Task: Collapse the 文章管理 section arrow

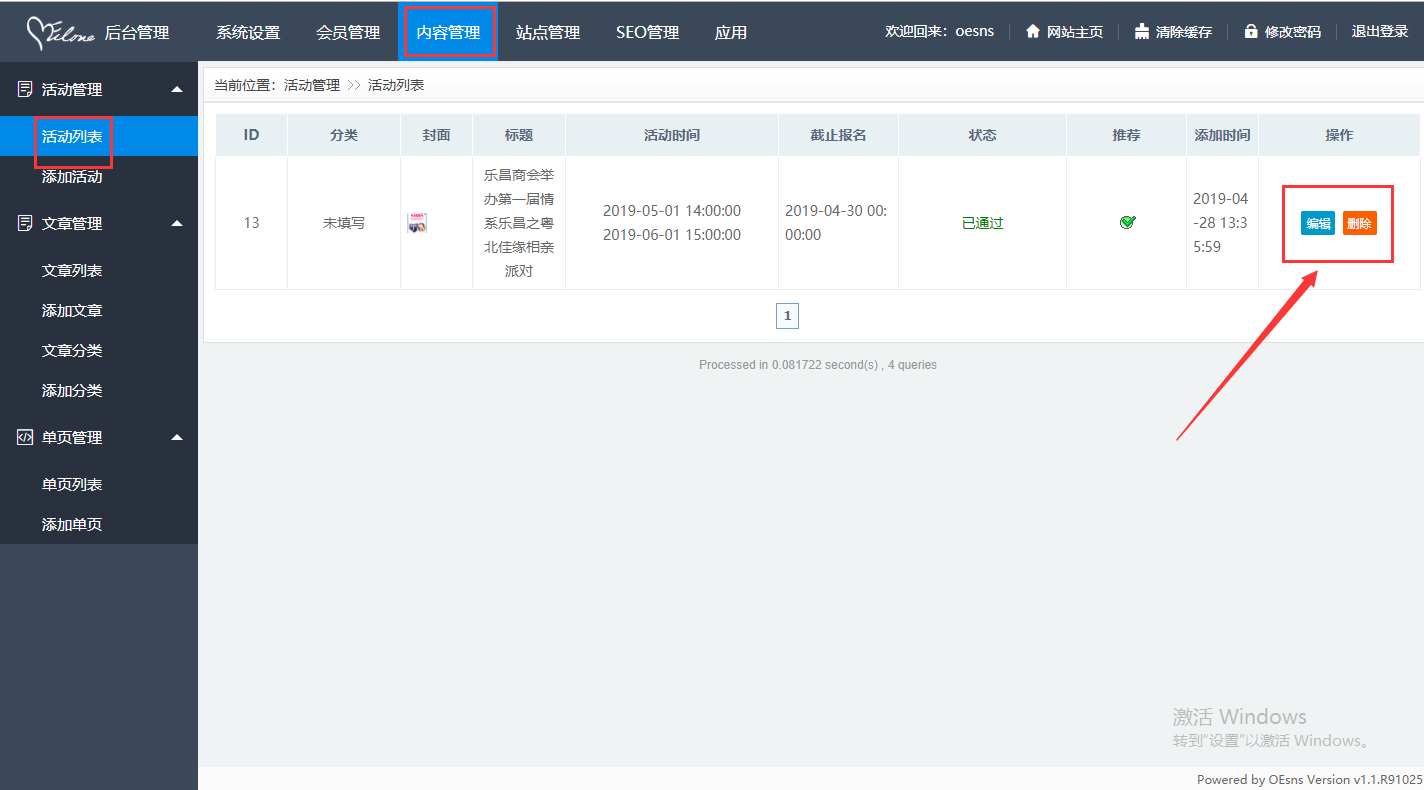Action: 177,223
